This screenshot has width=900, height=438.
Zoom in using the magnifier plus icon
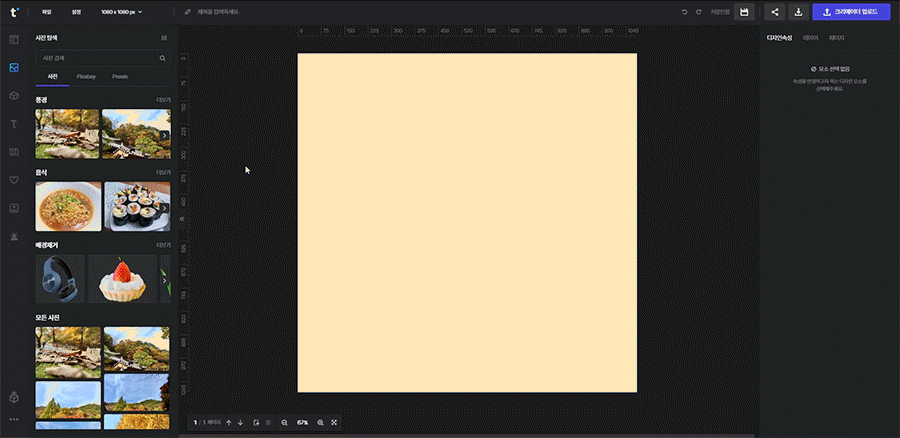(320, 423)
